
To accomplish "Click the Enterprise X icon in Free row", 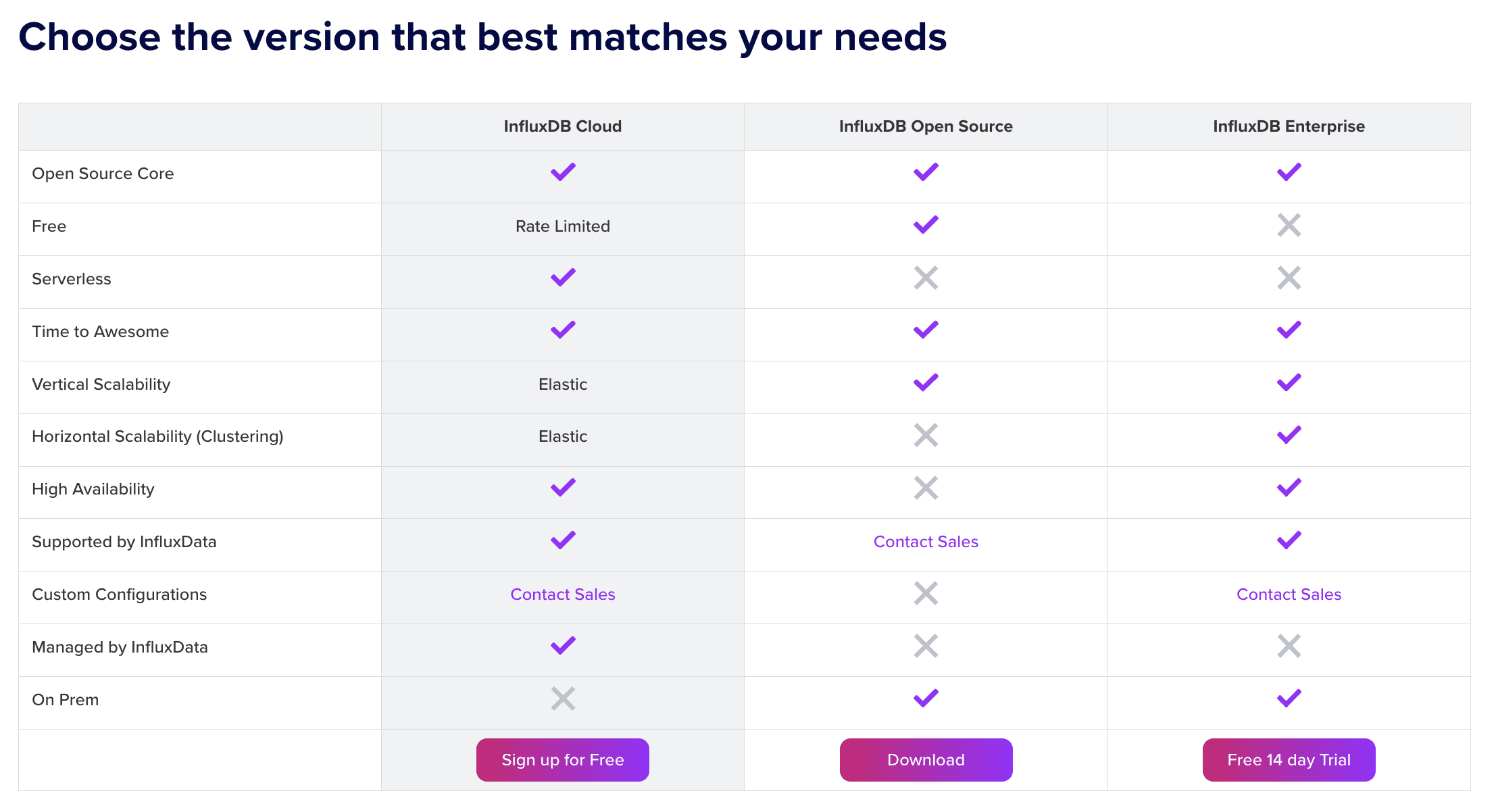I will 1289,226.
